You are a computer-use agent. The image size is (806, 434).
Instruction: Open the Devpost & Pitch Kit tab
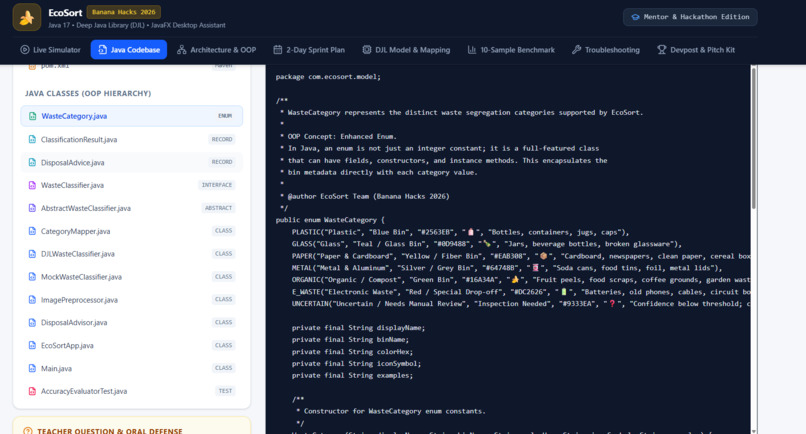coord(696,50)
